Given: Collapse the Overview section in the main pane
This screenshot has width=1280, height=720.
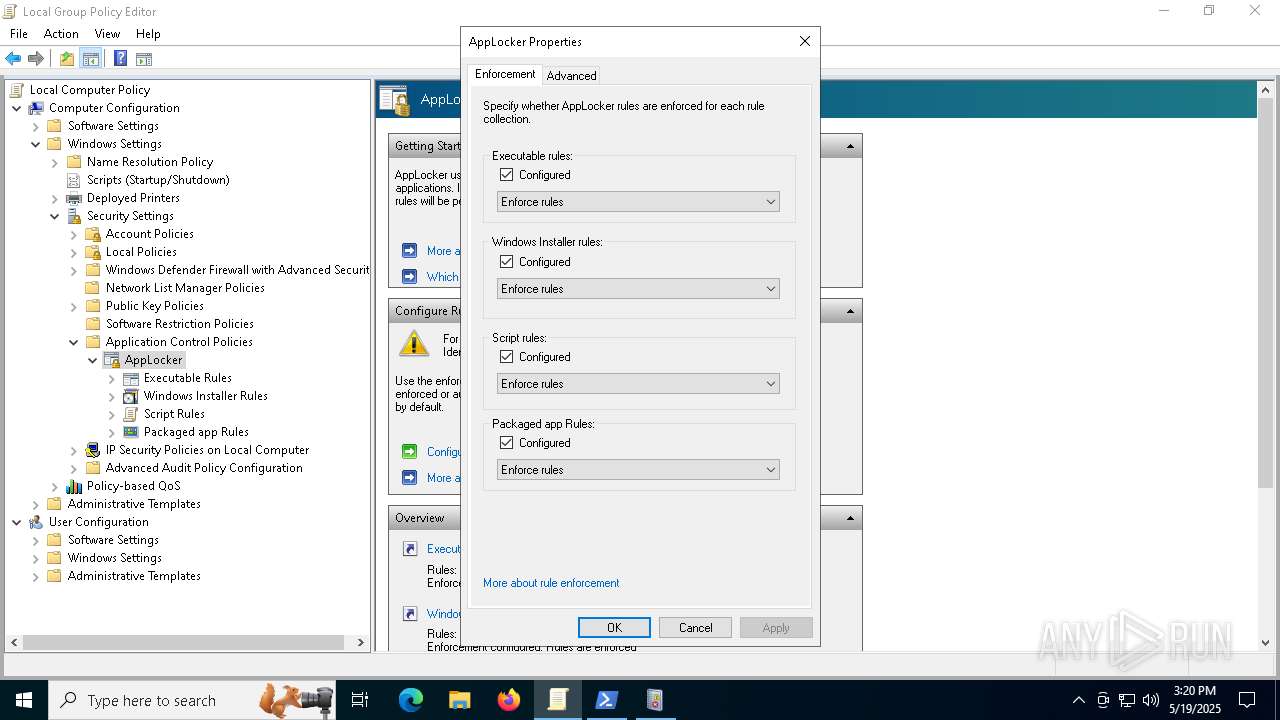Looking at the screenshot, I should (850, 518).
